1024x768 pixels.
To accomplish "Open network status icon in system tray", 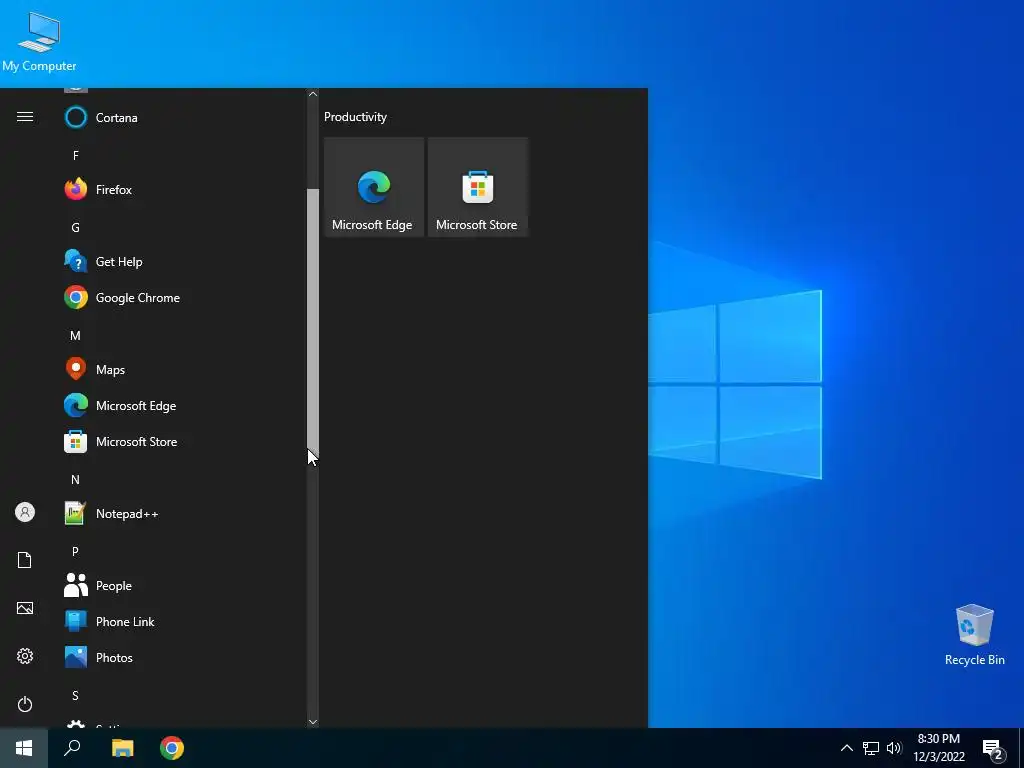I will tap(871, 748).
